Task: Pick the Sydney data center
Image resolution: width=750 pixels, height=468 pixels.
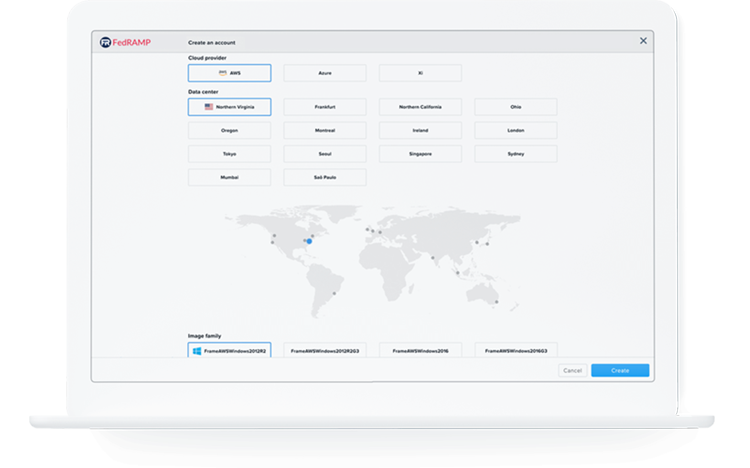Action: click(x=516, y=154)
